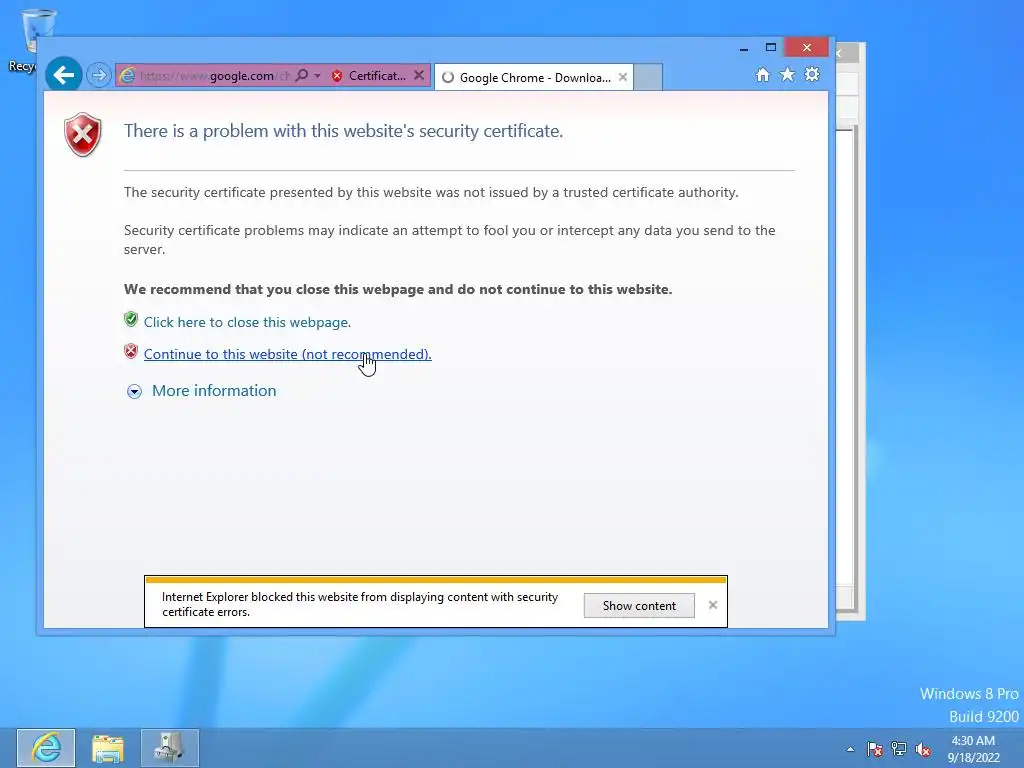Show hidden tray icons arrow
Screen dimensions: 1024x768
pyautogui.click(x=850, y=749)
